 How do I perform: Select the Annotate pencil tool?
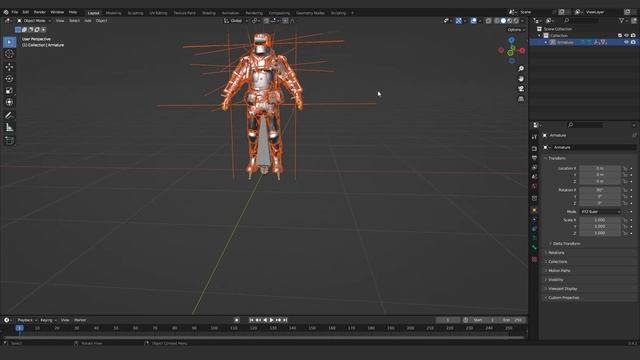[x=9, y=116]
